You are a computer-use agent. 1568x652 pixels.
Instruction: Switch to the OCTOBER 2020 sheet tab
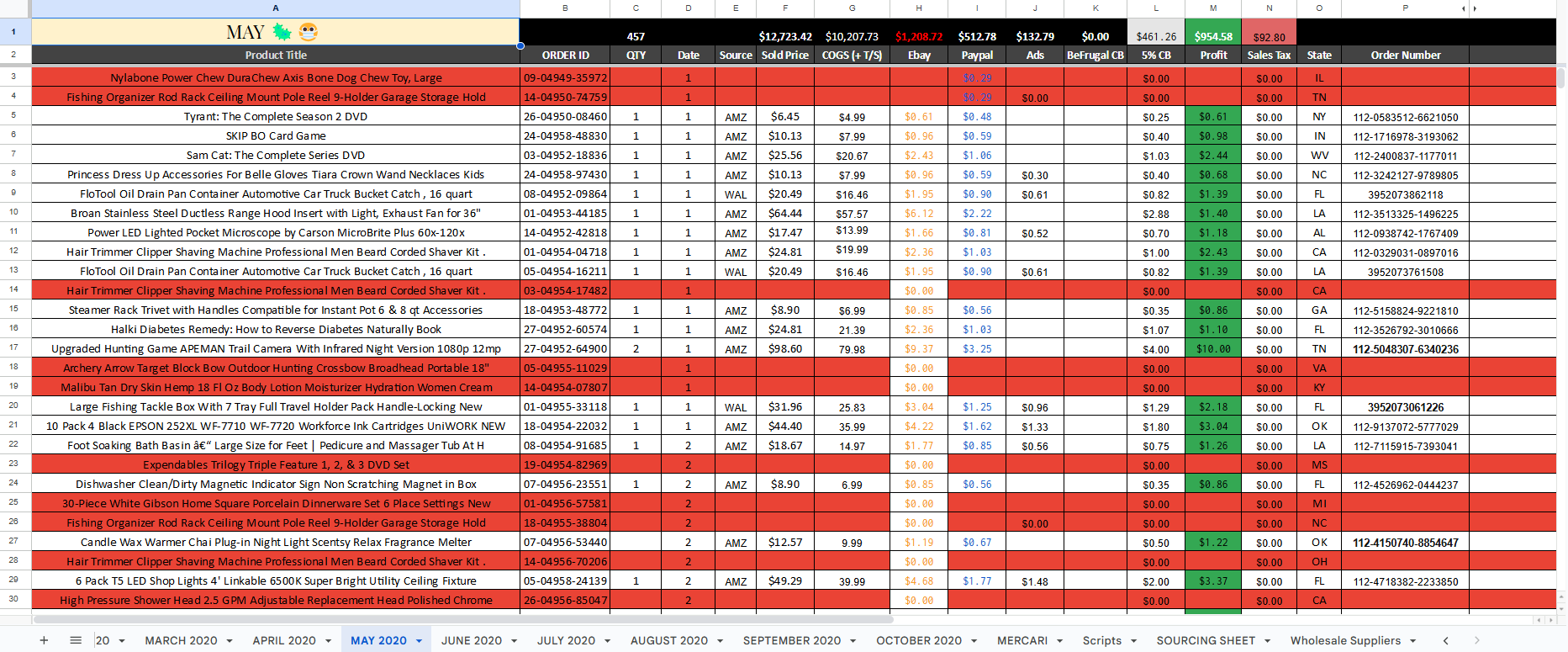coord(919,640)
